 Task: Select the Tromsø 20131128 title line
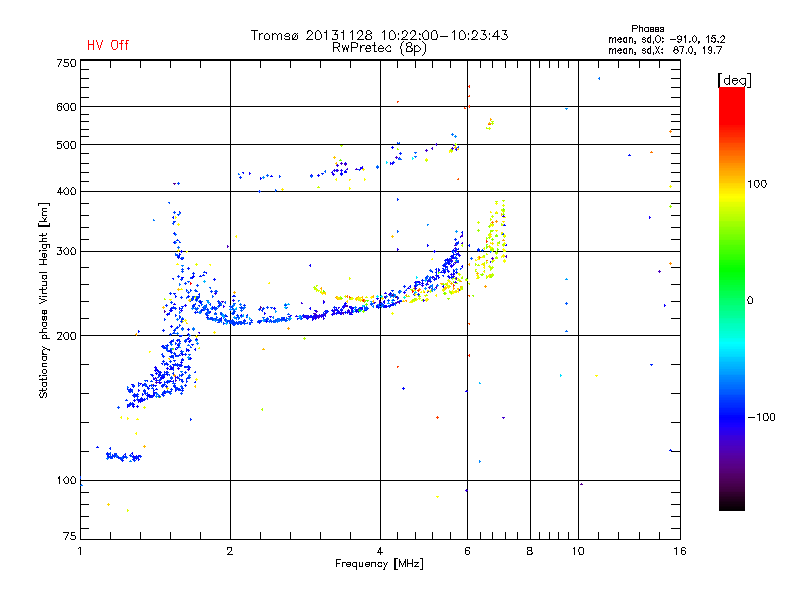pos(379,35)
